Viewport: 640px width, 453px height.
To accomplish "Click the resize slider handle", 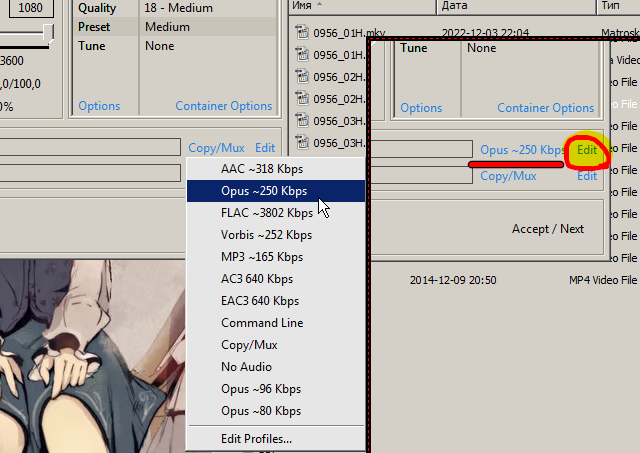I will pyautogui.click(x=48, y=34).
